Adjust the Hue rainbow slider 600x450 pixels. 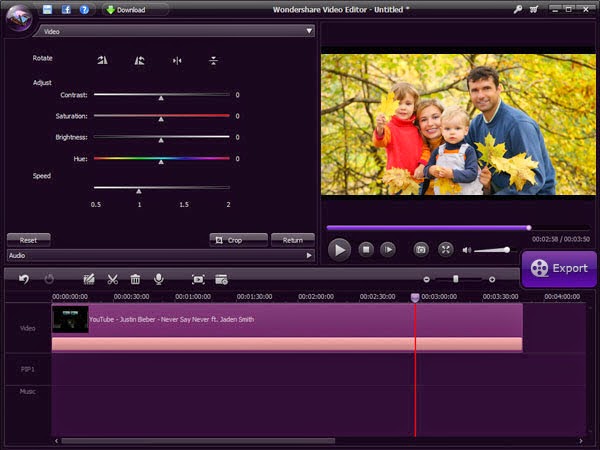click(x=161, y=159)
